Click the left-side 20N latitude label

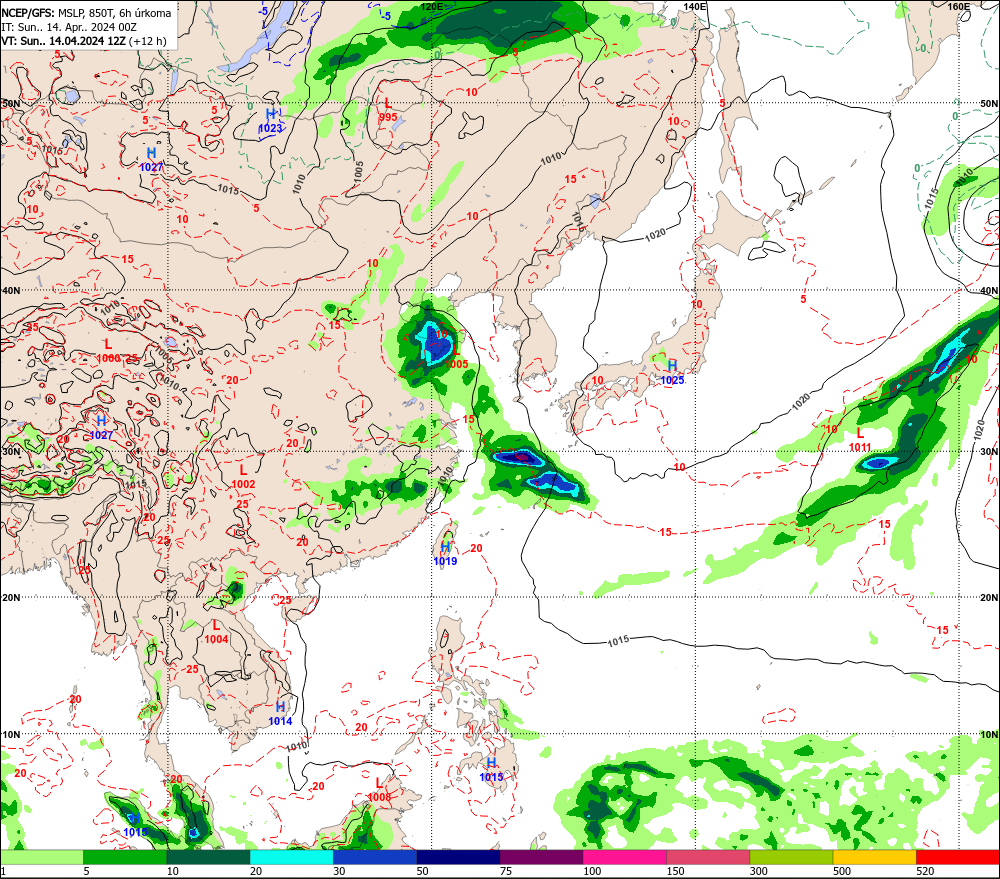[11, 598]
